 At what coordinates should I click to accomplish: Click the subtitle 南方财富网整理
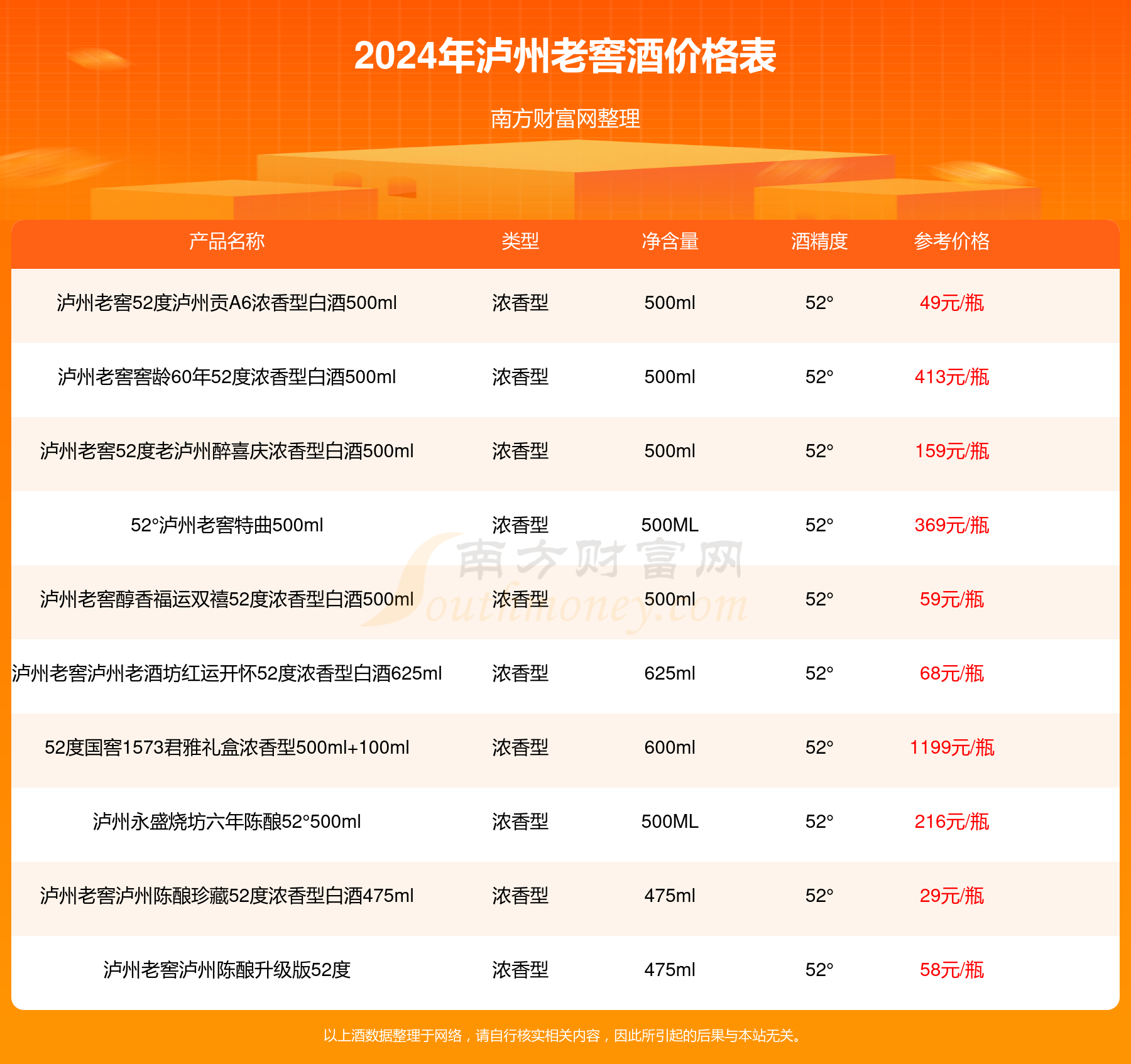[565, 119]
